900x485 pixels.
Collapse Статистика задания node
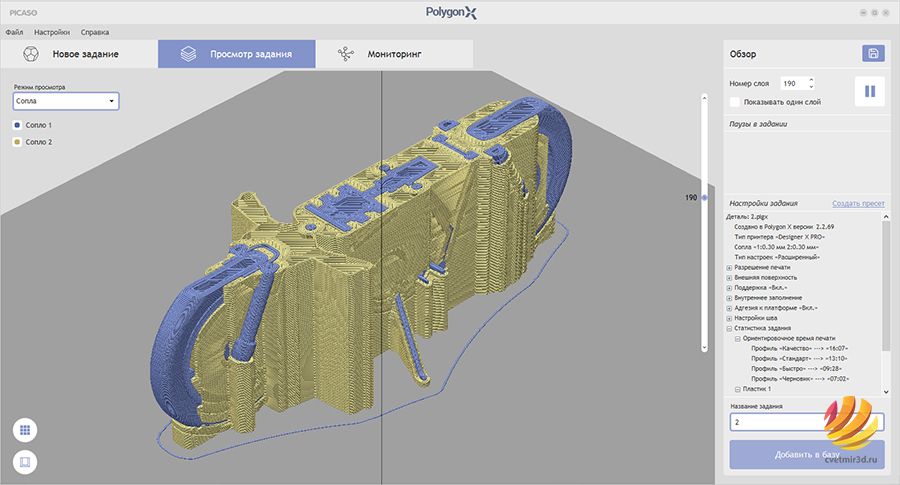(x=730, y=329)
